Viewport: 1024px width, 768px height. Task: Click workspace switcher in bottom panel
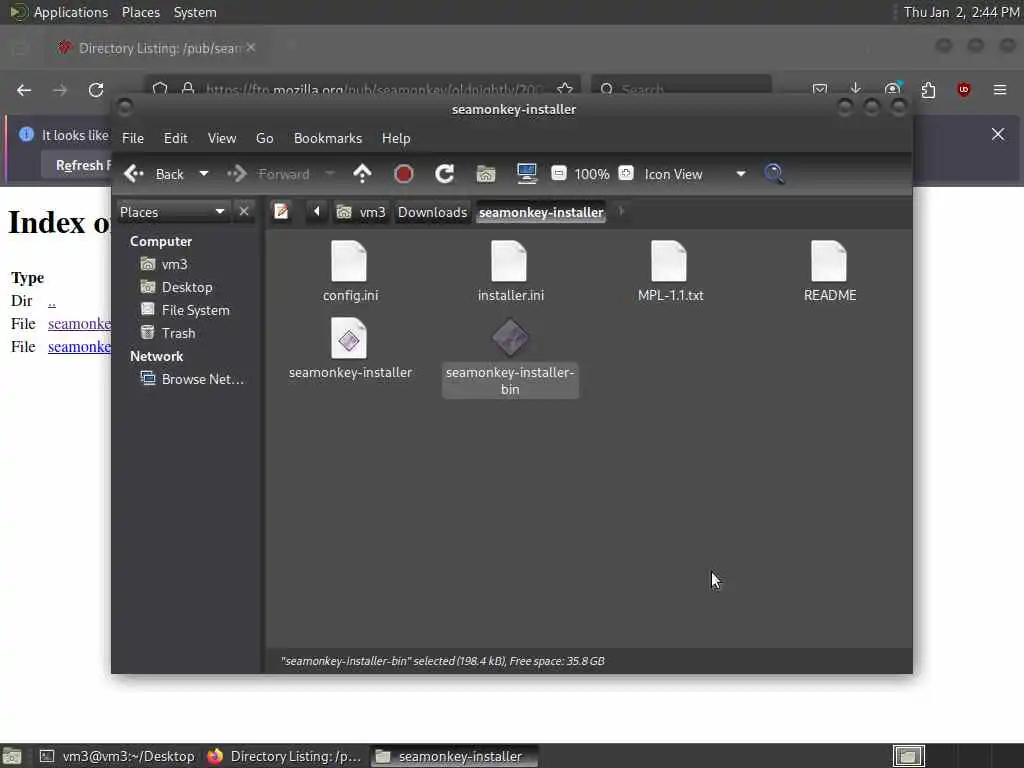click(x=908, y=756)
